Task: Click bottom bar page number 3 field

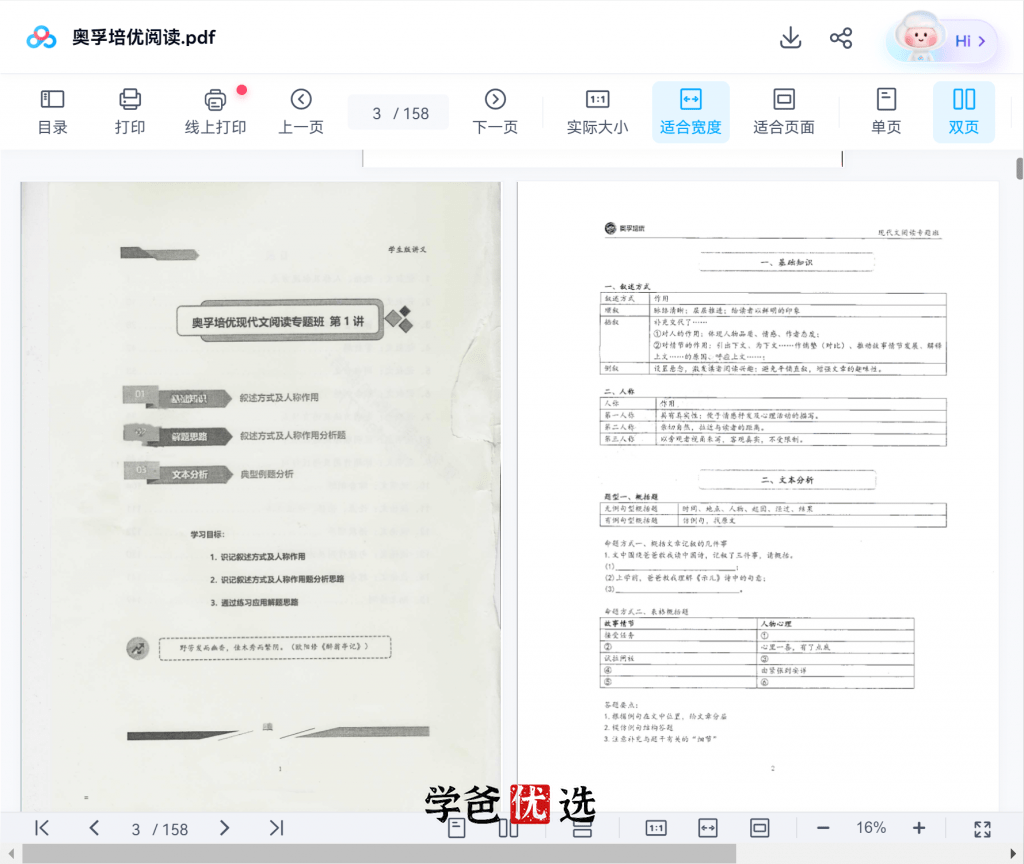Action: point(136,829)
